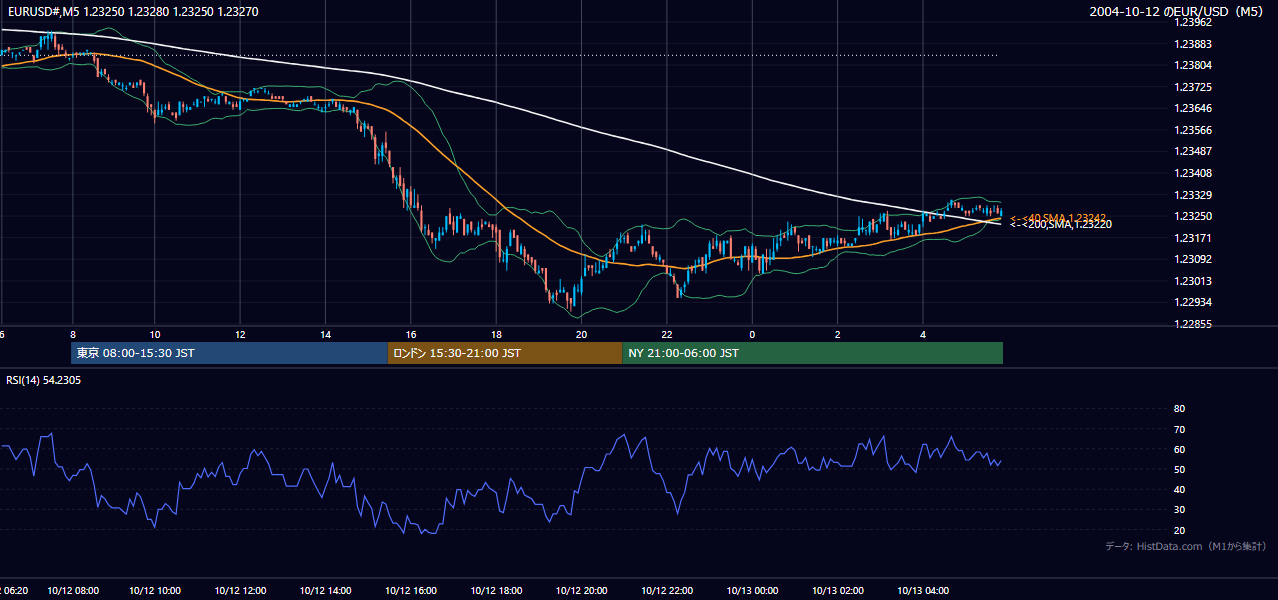Image resolution: width=1278 pixels, height=600 pixels.
Task: Click RSI scale level 70
Action: (x=1179, y=429)
